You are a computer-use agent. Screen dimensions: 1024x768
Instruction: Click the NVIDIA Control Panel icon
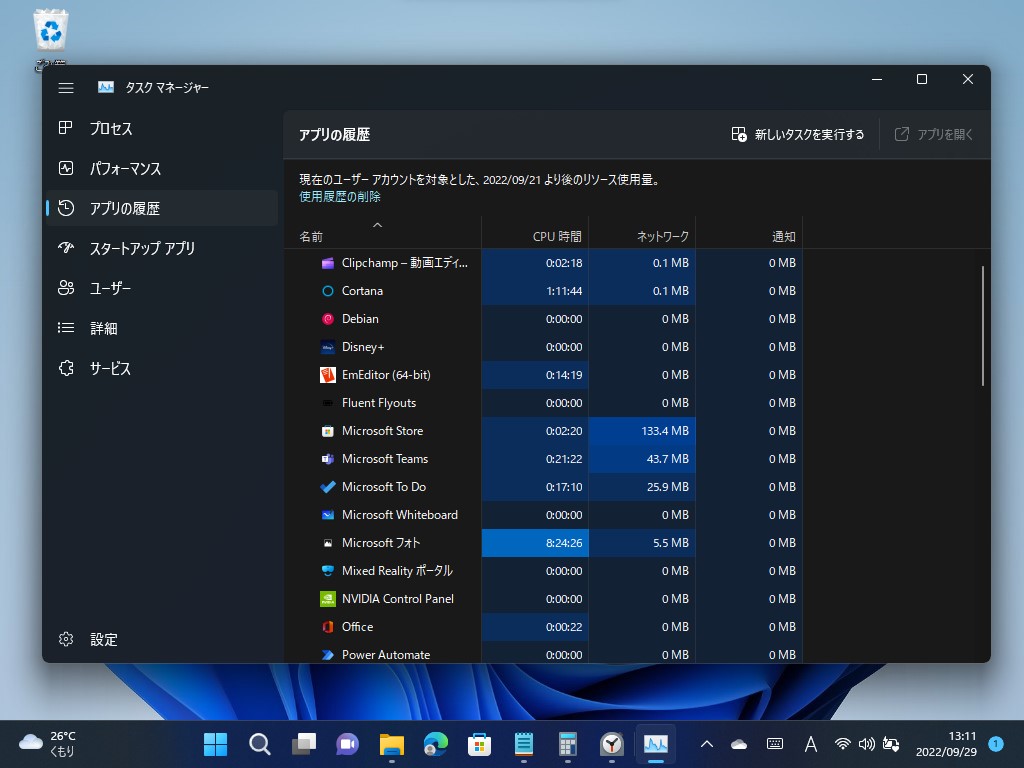pos(328,599)
